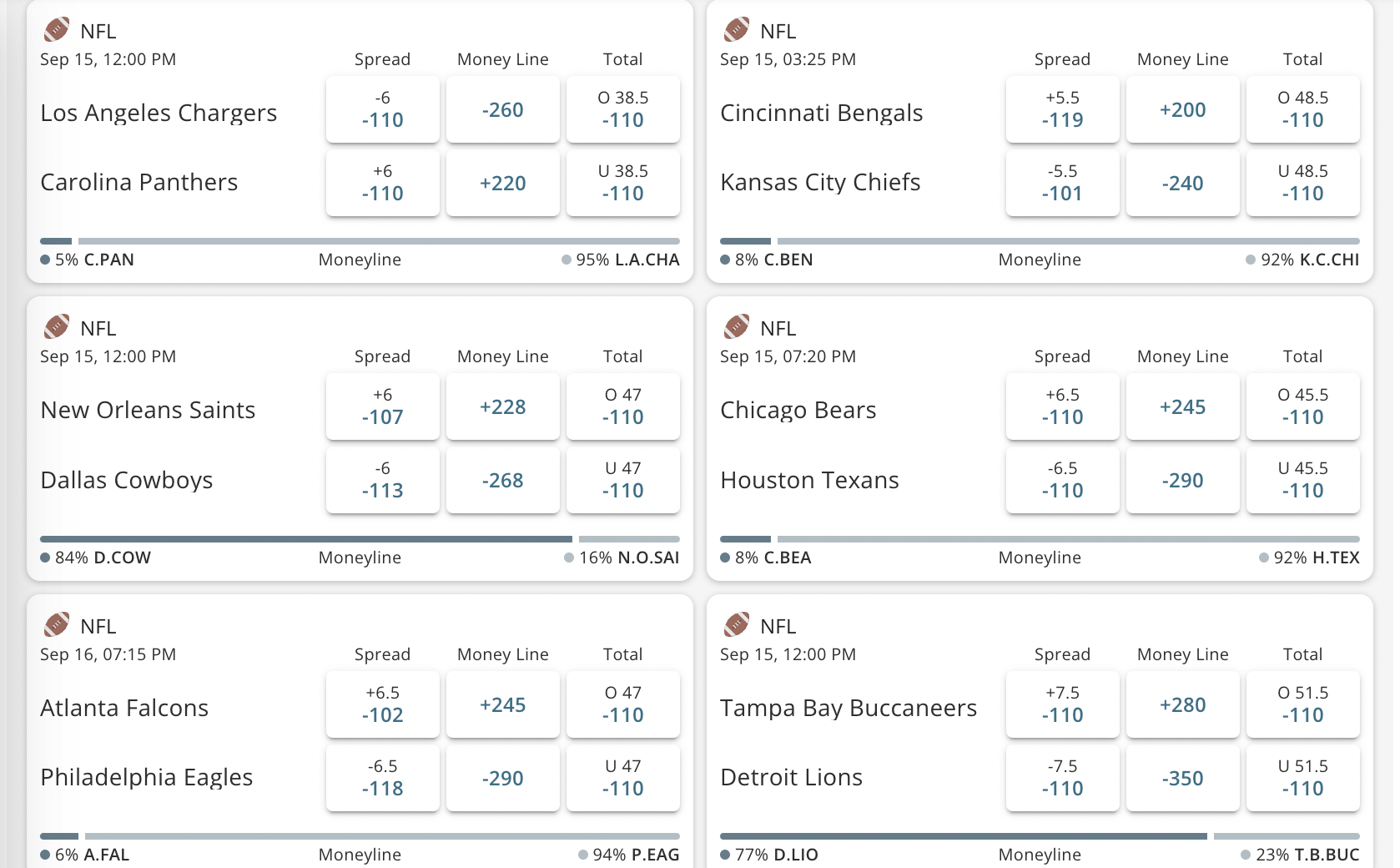Click the Tampa Bay Buccaneers team name
This screenshot has height=868, width=1400.
[x=849, y=707]
